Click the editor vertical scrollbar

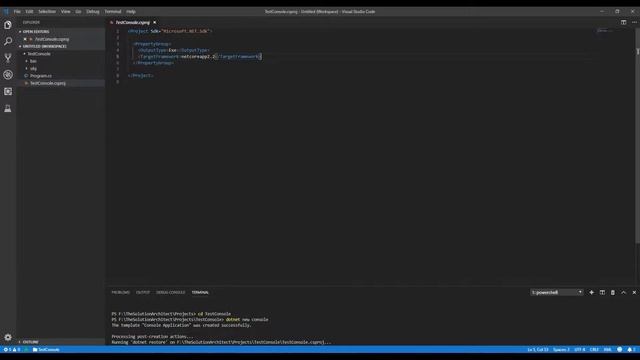tap(637, 135)
